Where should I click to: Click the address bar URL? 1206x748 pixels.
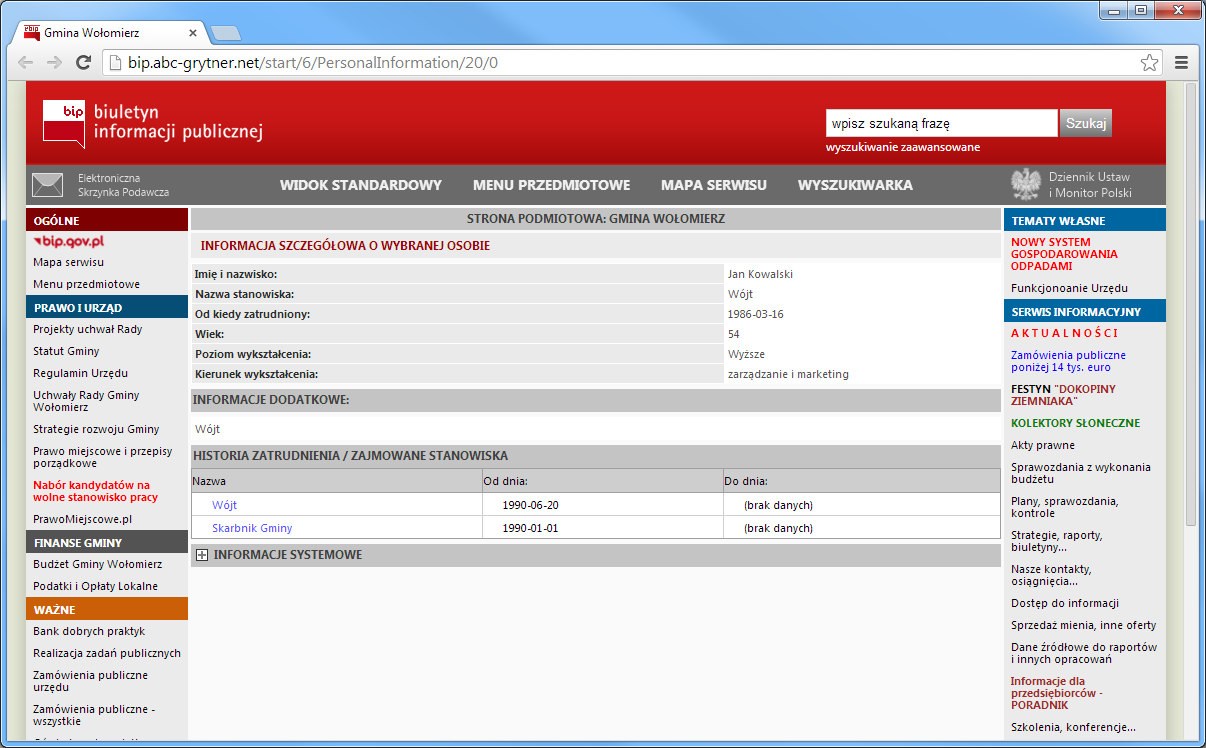[313, 62]
